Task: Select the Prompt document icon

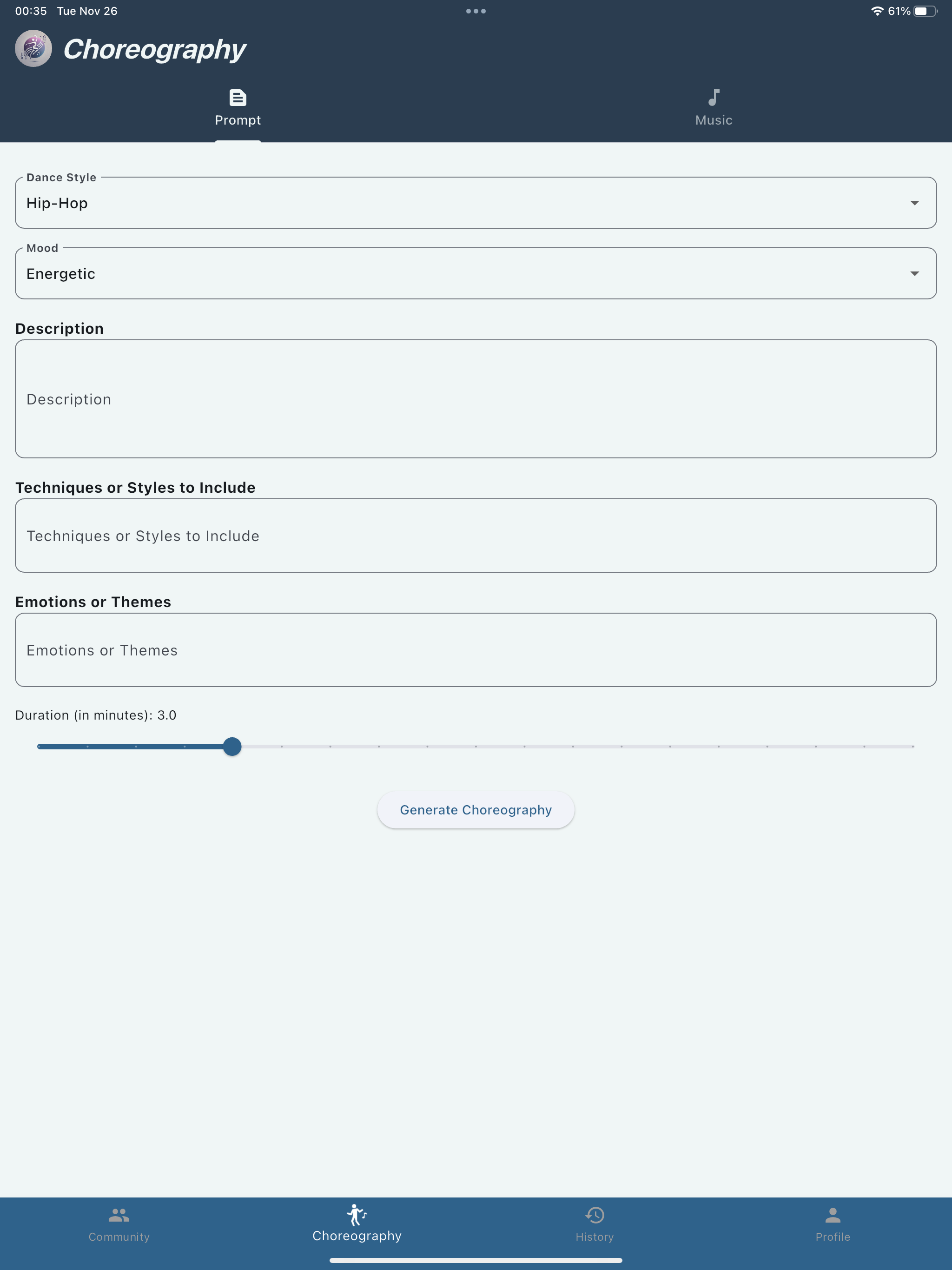Action: [238, 98]
